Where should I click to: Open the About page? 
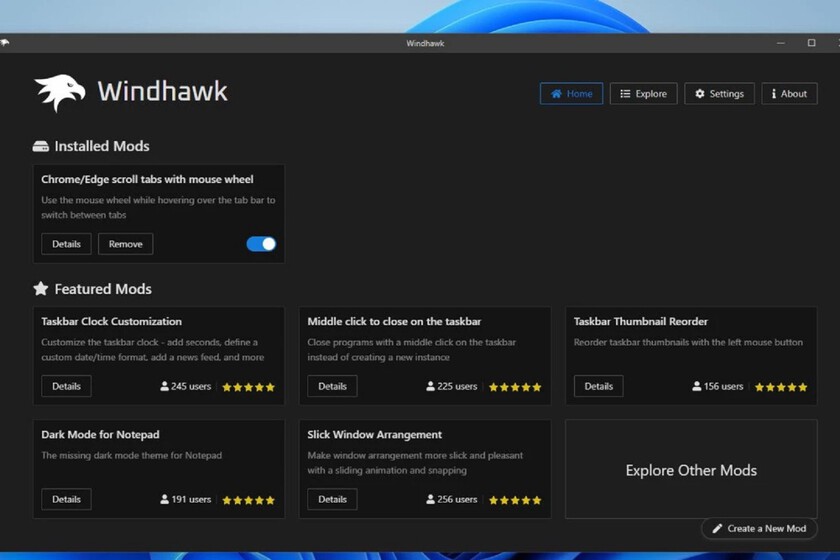click(x=789, y=94)
